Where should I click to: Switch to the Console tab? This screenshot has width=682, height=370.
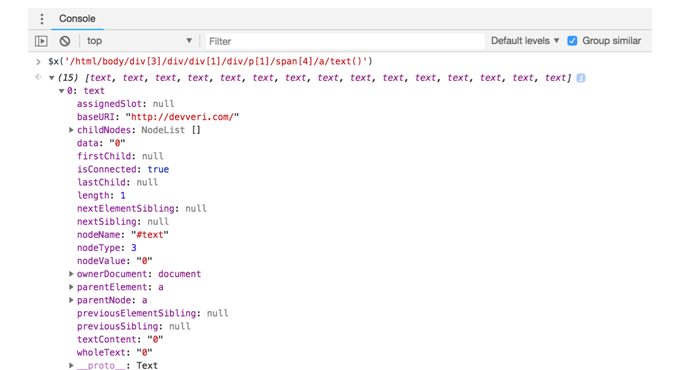(77, 19)
